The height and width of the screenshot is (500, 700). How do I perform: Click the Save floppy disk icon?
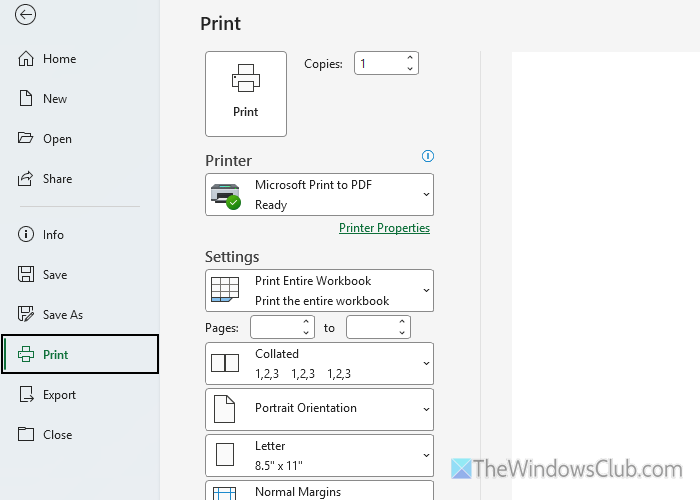[x=25, y=274]
